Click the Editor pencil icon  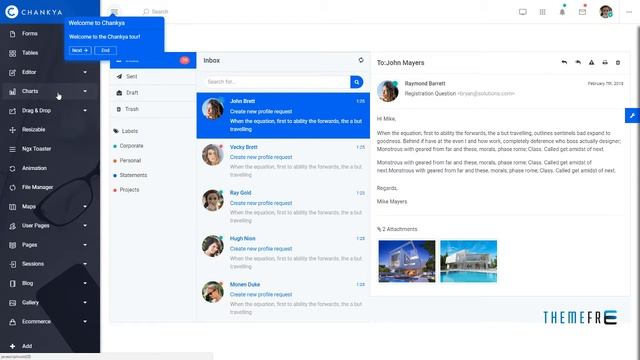pos(12,72)
